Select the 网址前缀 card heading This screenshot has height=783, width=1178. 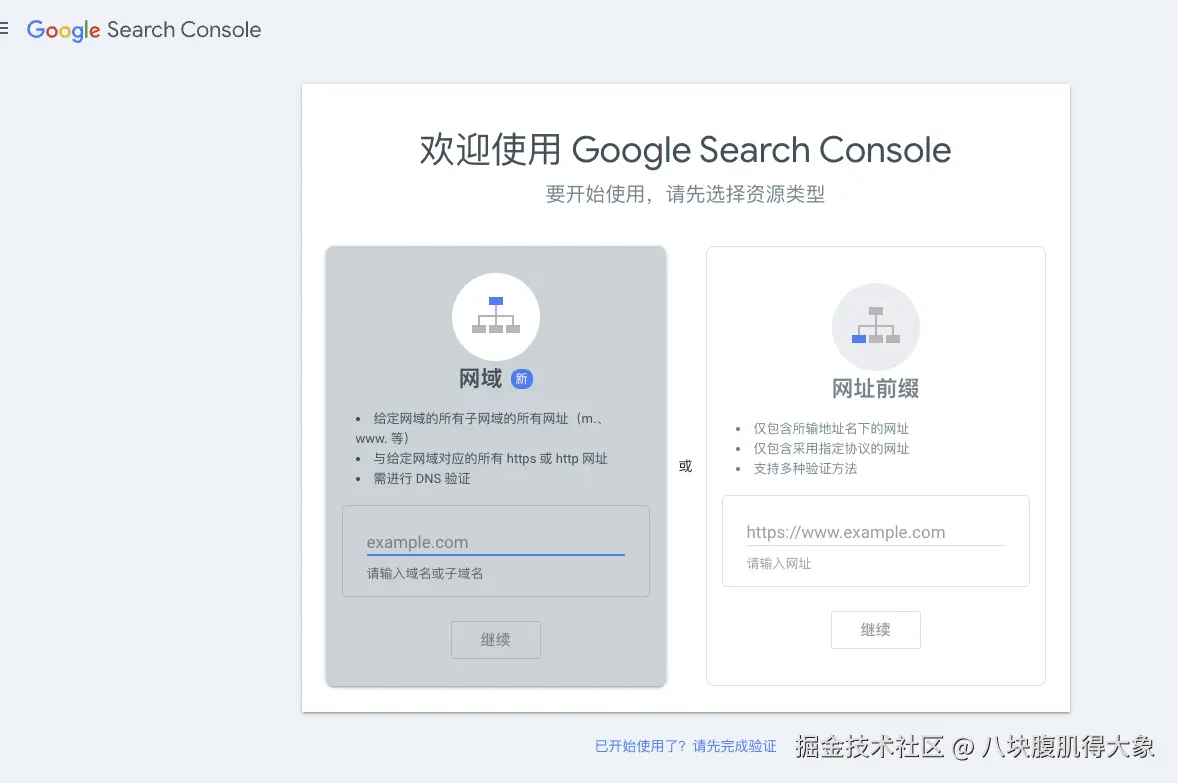pyautogui.click(x=876, y=388)
